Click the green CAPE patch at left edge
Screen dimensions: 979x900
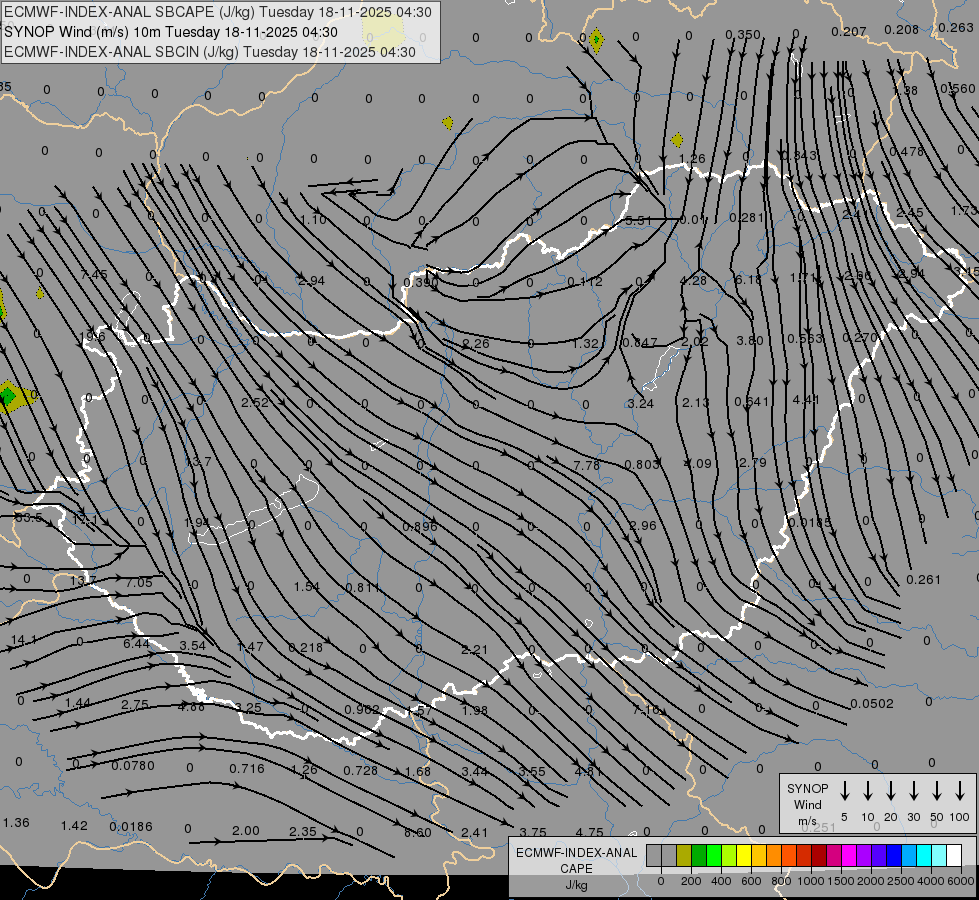pyautogui.click(x=9, y=397)
